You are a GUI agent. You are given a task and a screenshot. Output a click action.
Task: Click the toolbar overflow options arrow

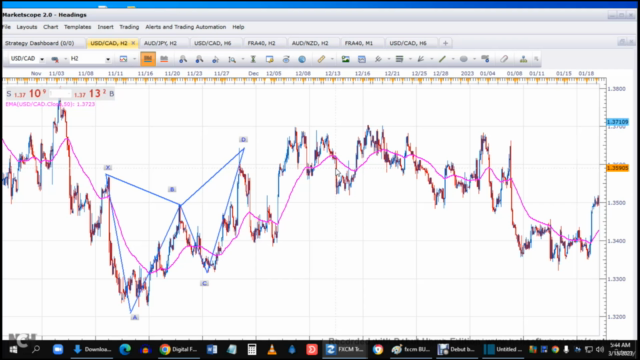coord(536,59)
